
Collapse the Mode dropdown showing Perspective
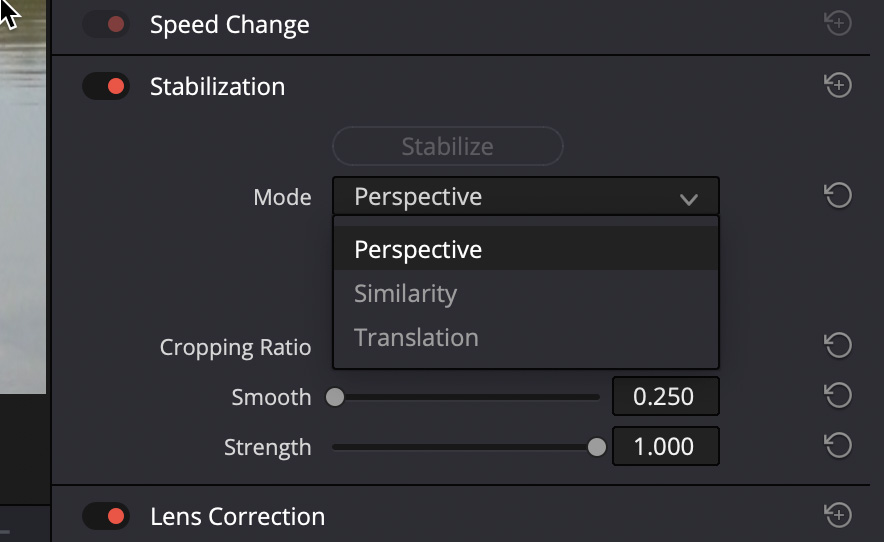tap(525, 196)
